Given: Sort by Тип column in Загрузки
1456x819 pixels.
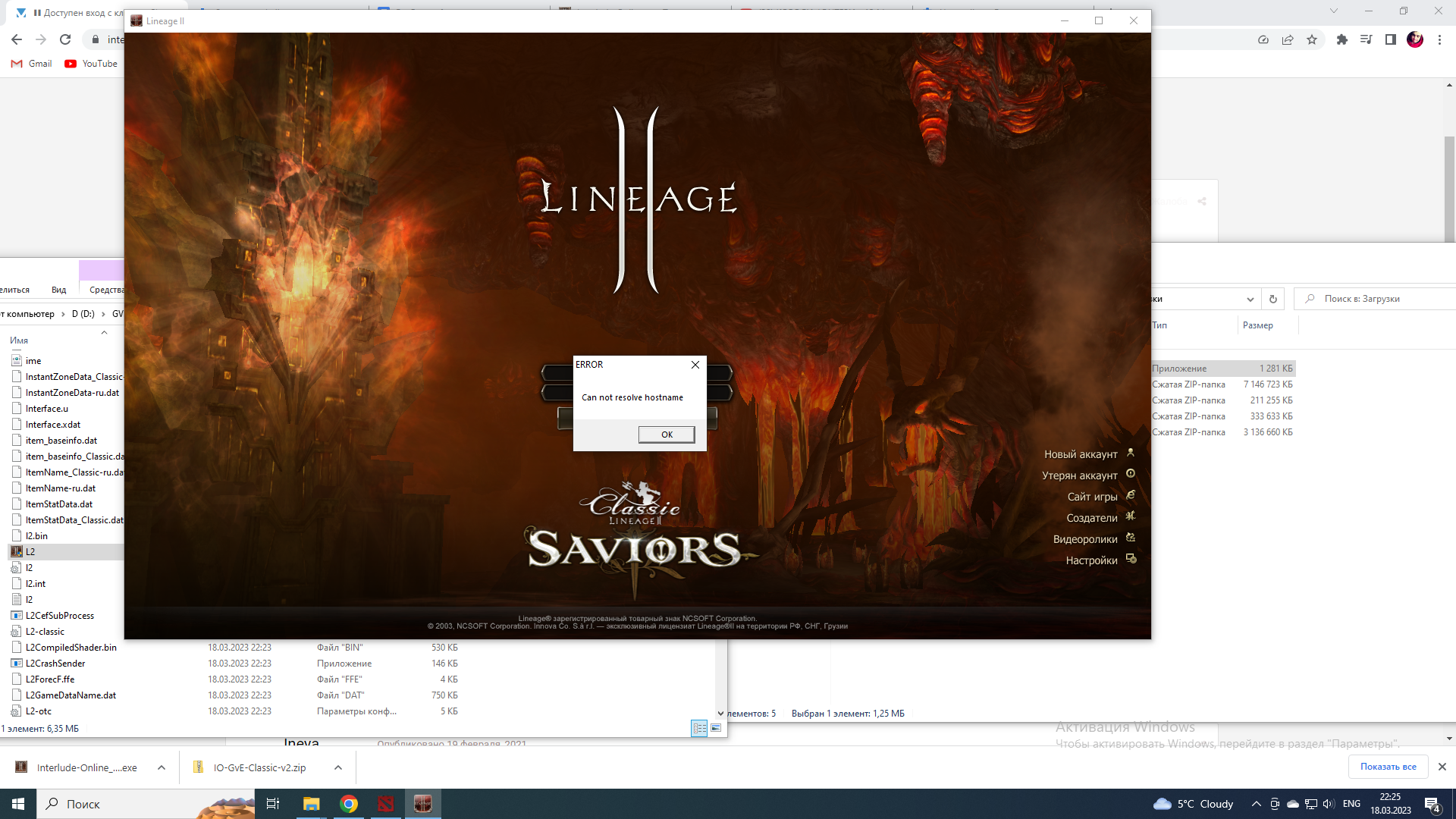Looking at the screenshot, I should pos(1159,325).
